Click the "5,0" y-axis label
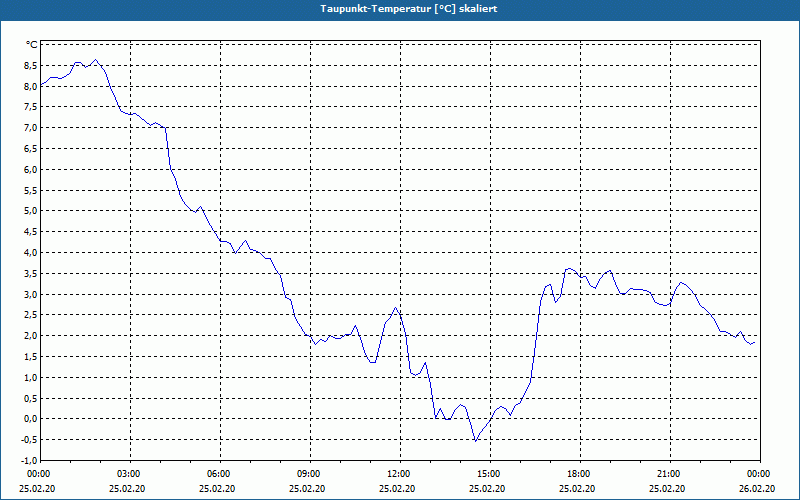Screen dimensions: 800x500 (x=30, y=211)
